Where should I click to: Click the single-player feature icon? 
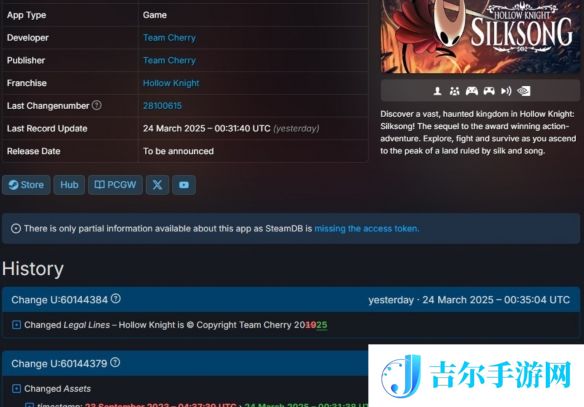438,91
